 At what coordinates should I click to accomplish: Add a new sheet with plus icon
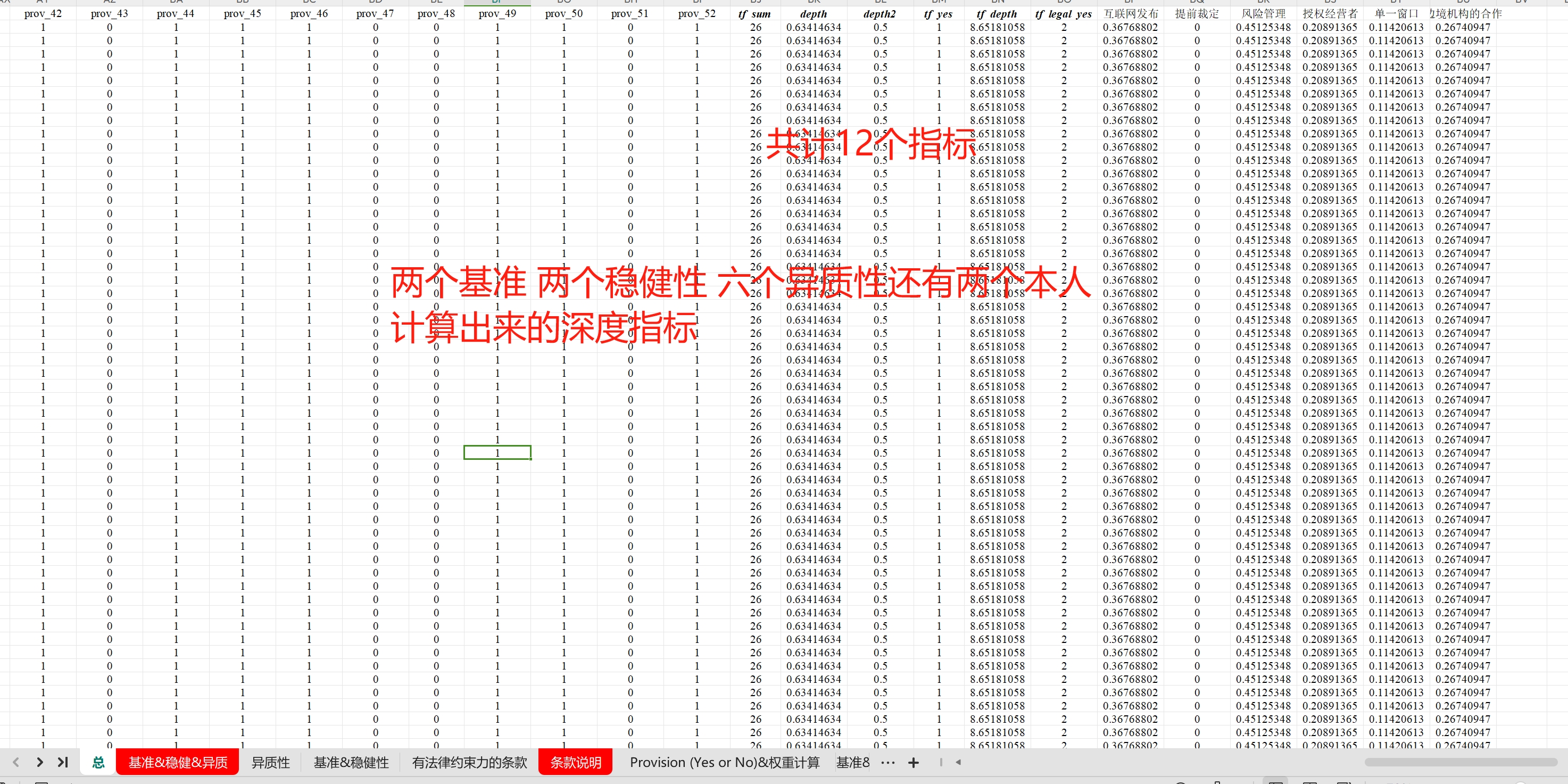click(913, 763)
